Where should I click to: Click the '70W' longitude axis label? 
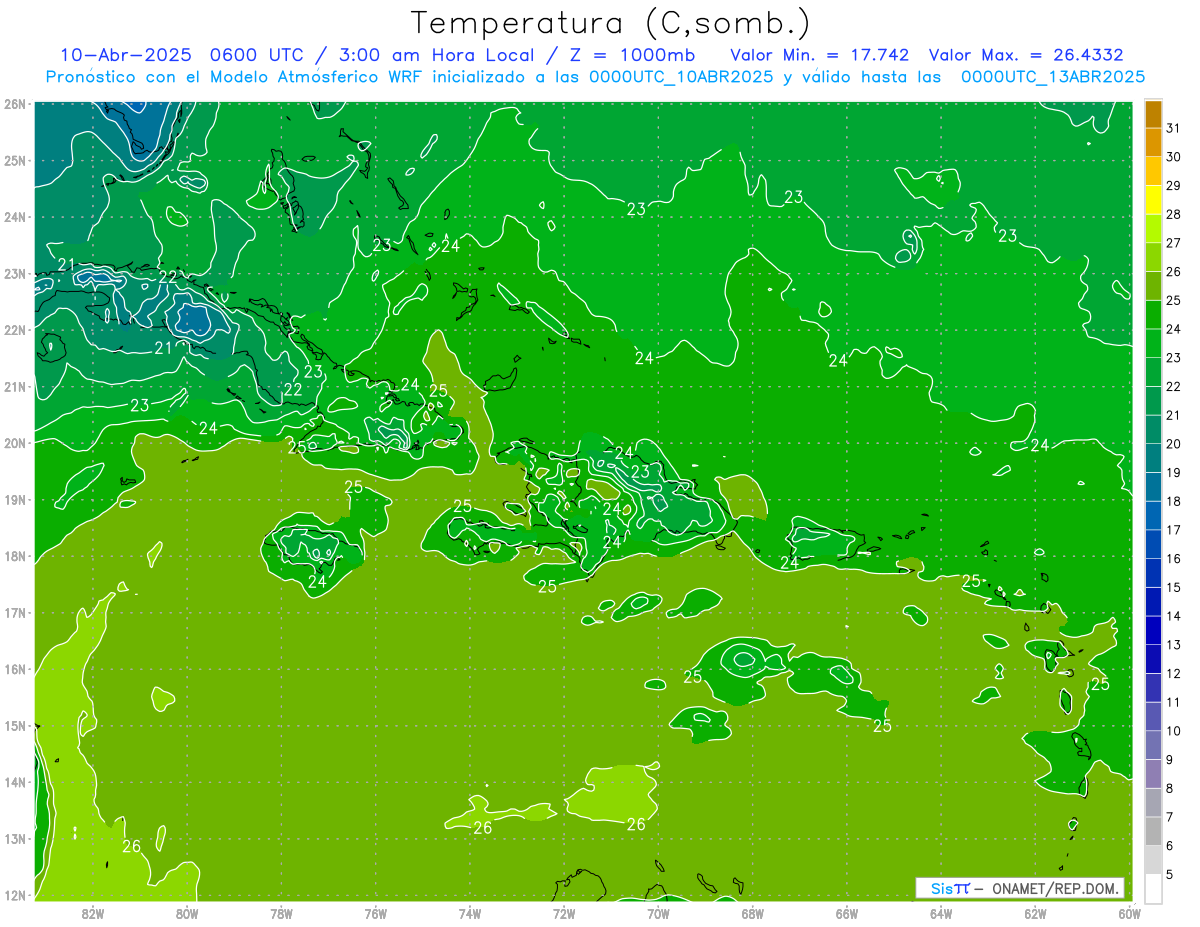click(658, 913)
